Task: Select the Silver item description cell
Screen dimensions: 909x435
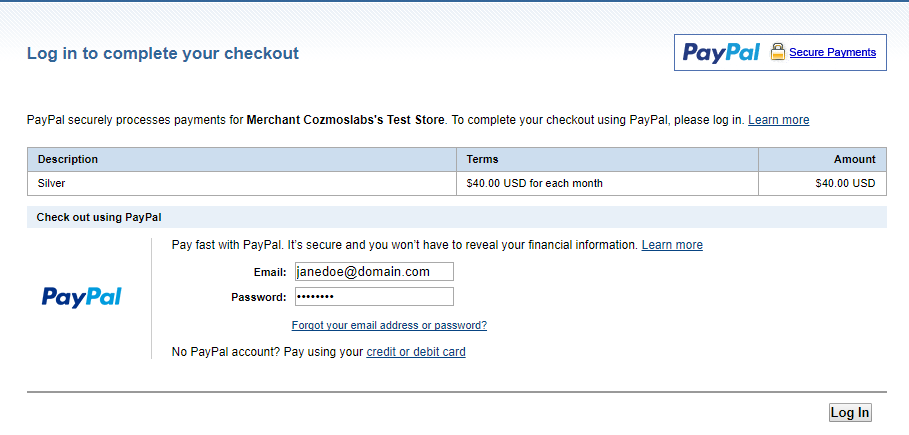Action: click(52, 184)
